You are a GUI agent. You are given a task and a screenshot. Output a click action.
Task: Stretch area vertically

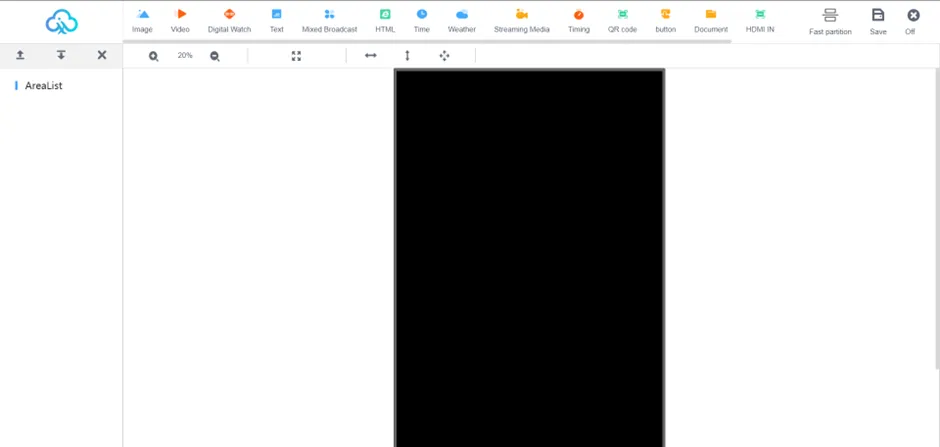tap(407, 56)
